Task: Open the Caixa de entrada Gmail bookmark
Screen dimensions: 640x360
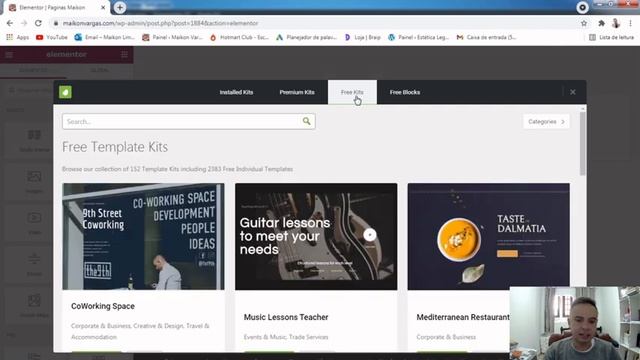Action: pos(487,37)
